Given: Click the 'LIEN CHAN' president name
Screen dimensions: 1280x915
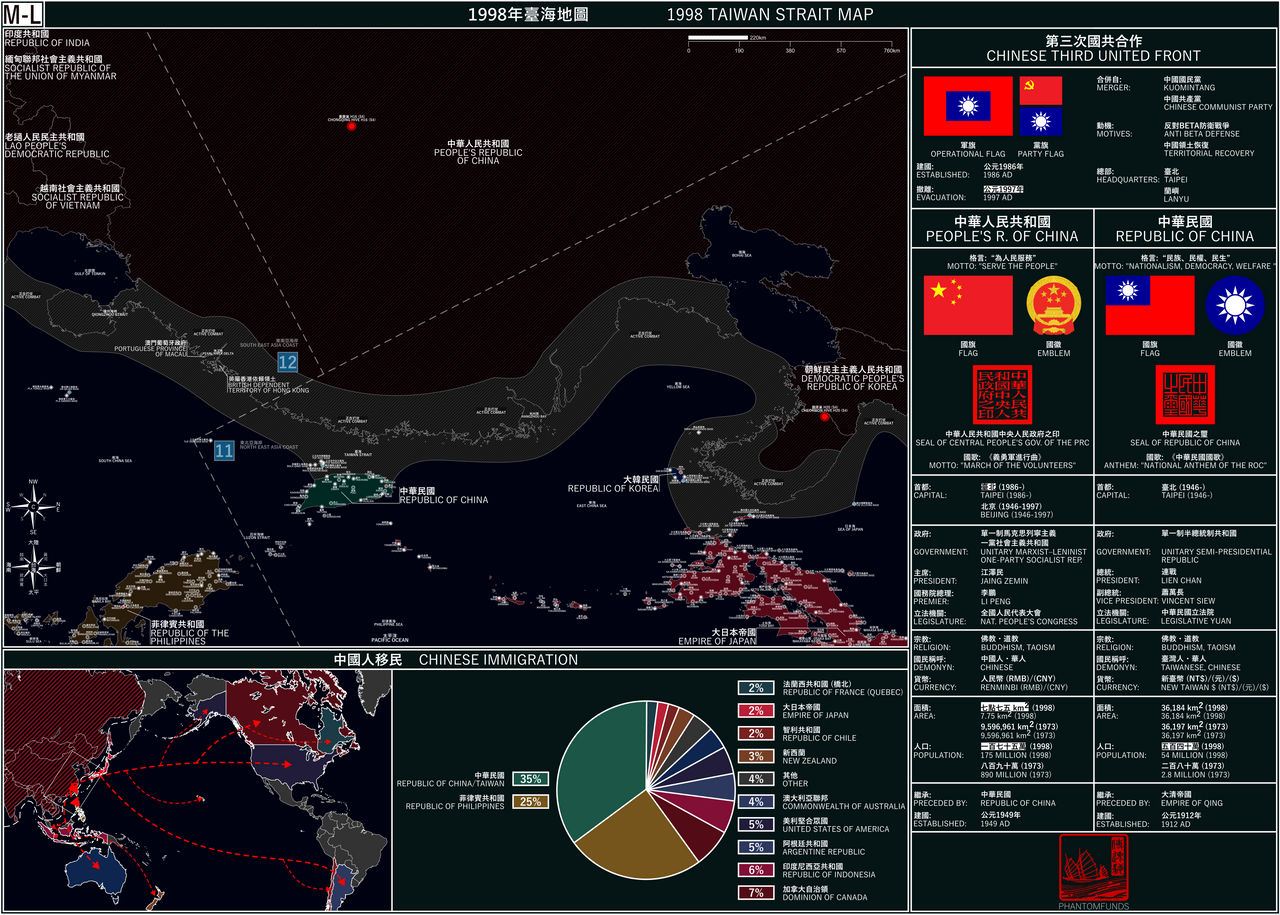Looking at the screenshot, I should click(1182, 581).
